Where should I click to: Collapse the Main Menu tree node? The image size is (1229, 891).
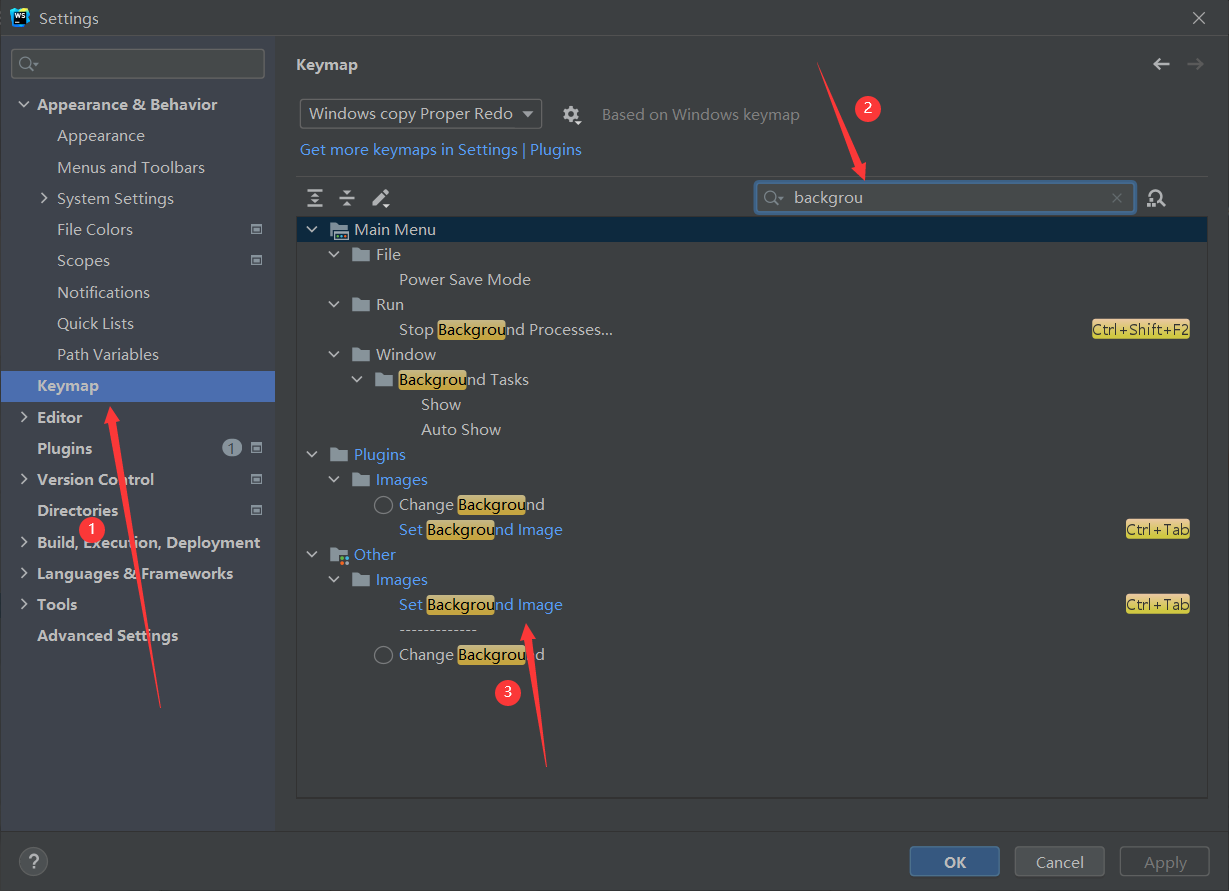(x=312, y=229)
